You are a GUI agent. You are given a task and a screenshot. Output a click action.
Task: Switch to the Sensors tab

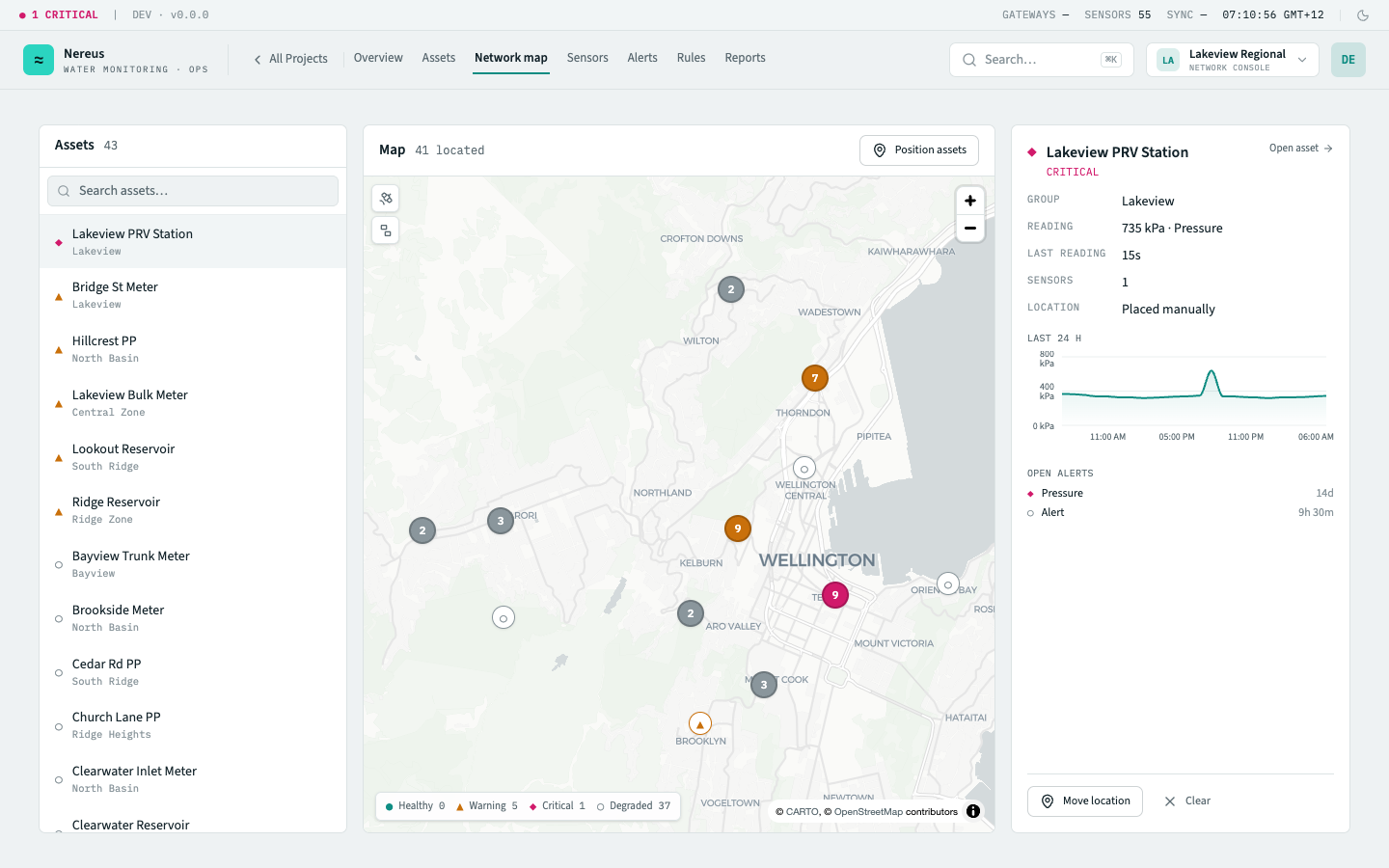[587, 58]
